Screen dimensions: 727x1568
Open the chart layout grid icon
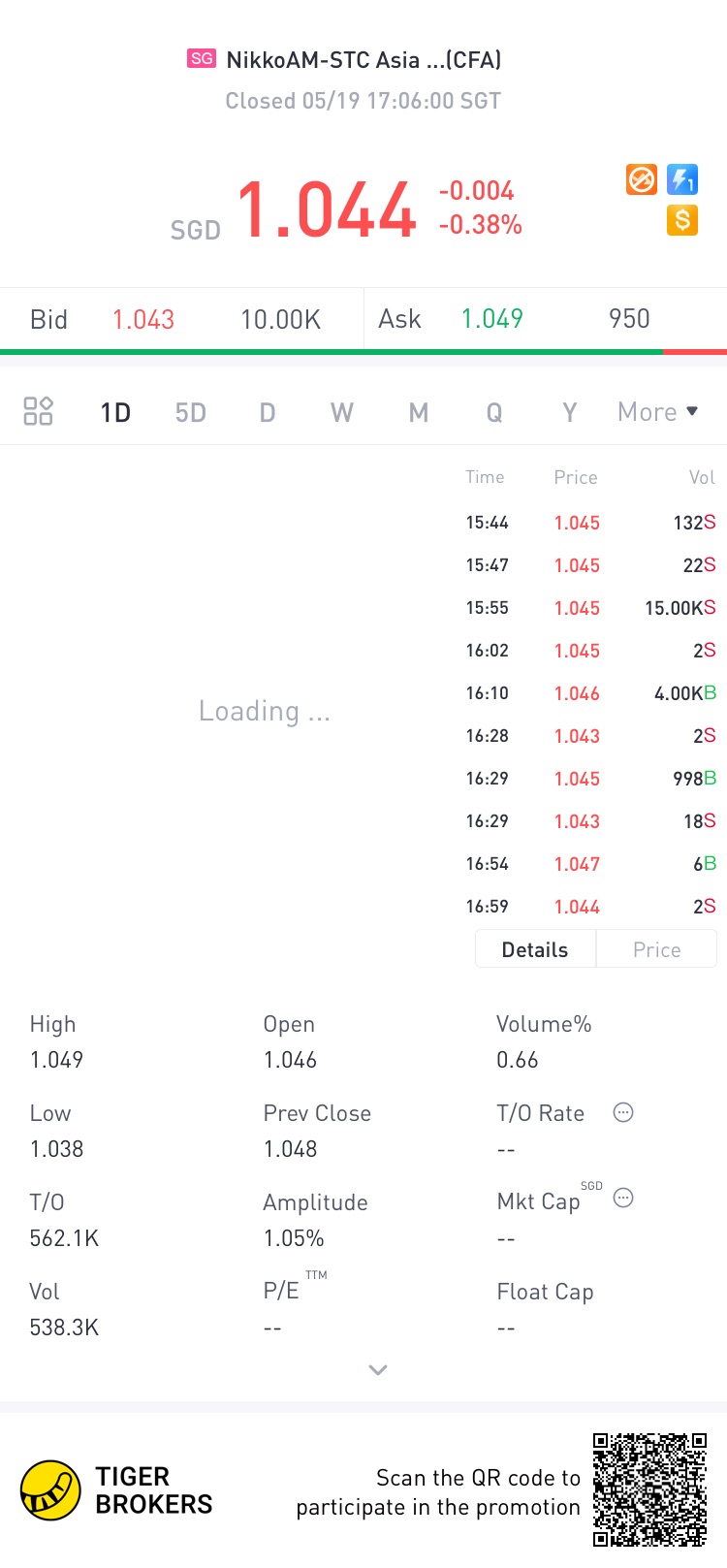(x=38, y=411)
